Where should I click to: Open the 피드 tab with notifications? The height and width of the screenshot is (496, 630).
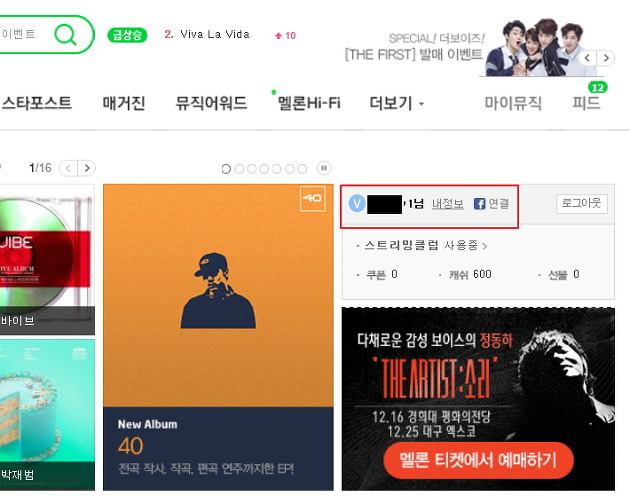click(x=586, y=103)
